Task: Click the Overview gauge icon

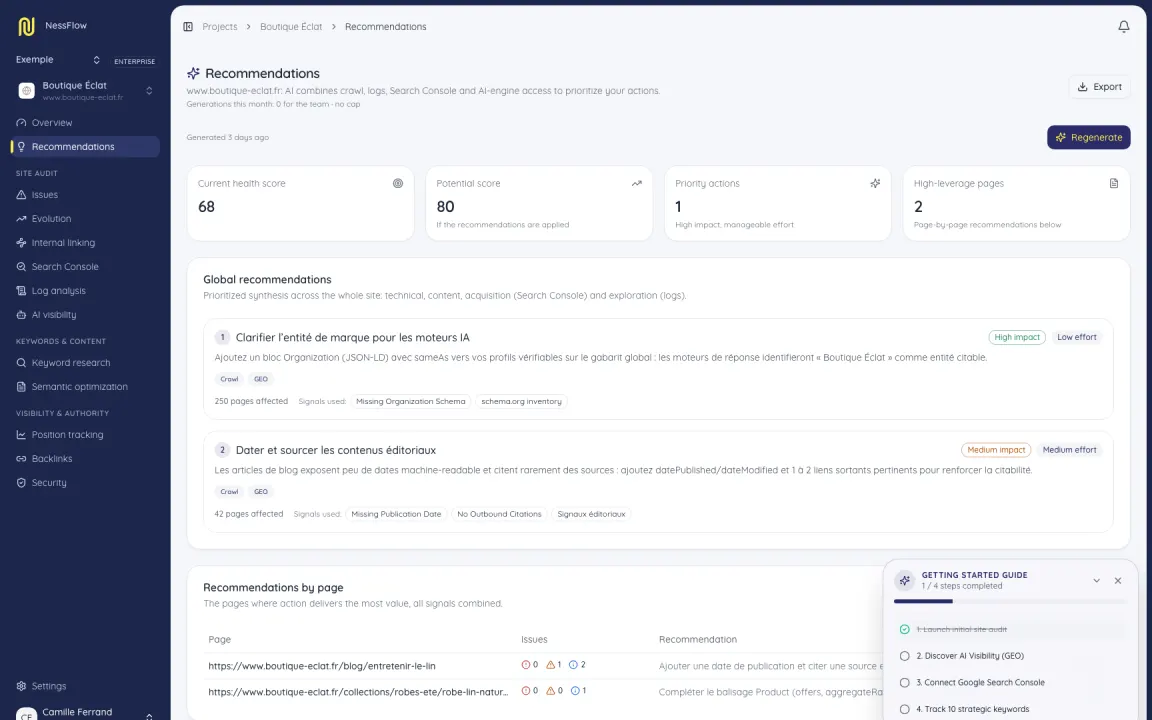Action: [21, 123]
